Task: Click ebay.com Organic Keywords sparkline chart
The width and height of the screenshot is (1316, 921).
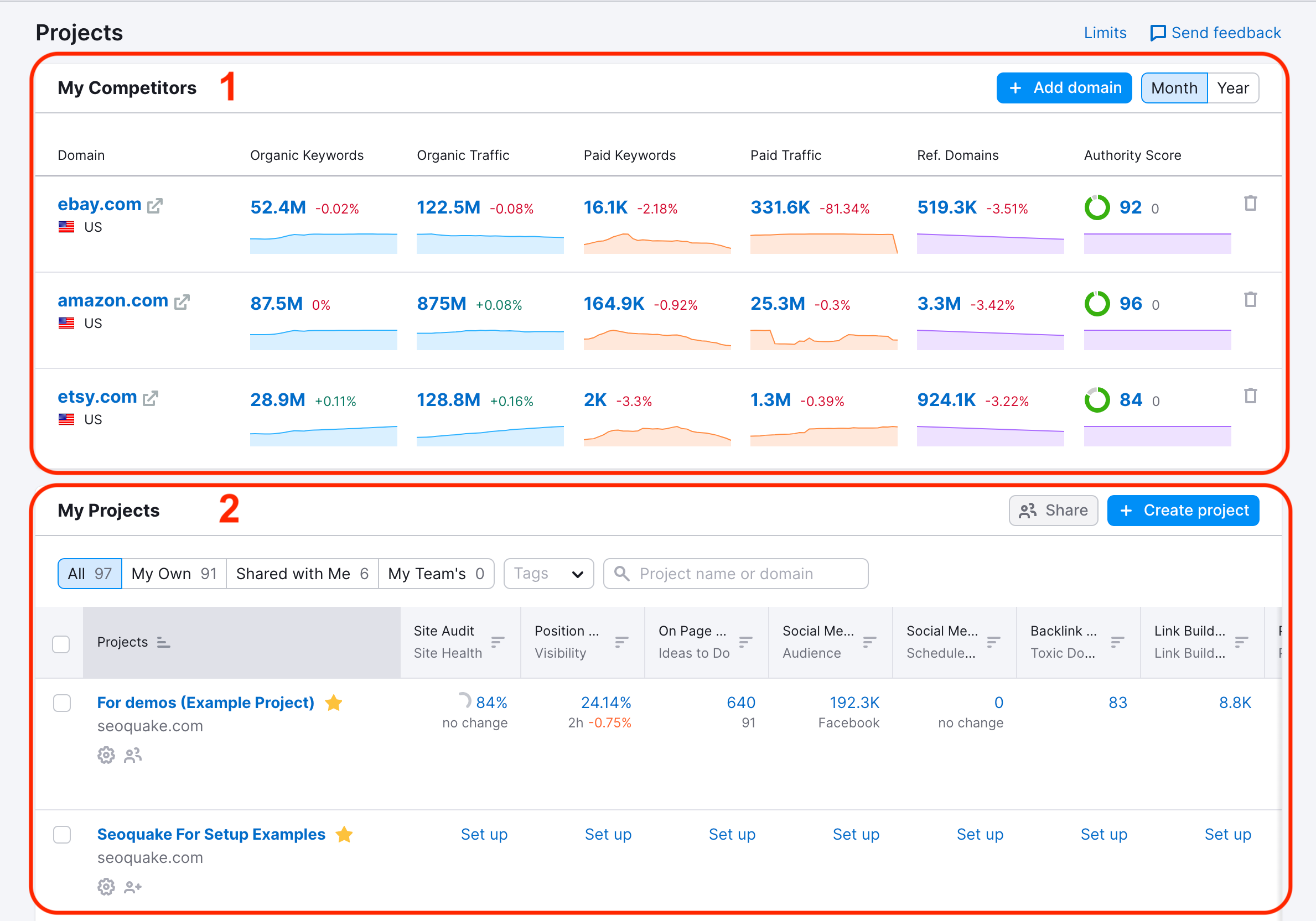Action: click(324, 243)
